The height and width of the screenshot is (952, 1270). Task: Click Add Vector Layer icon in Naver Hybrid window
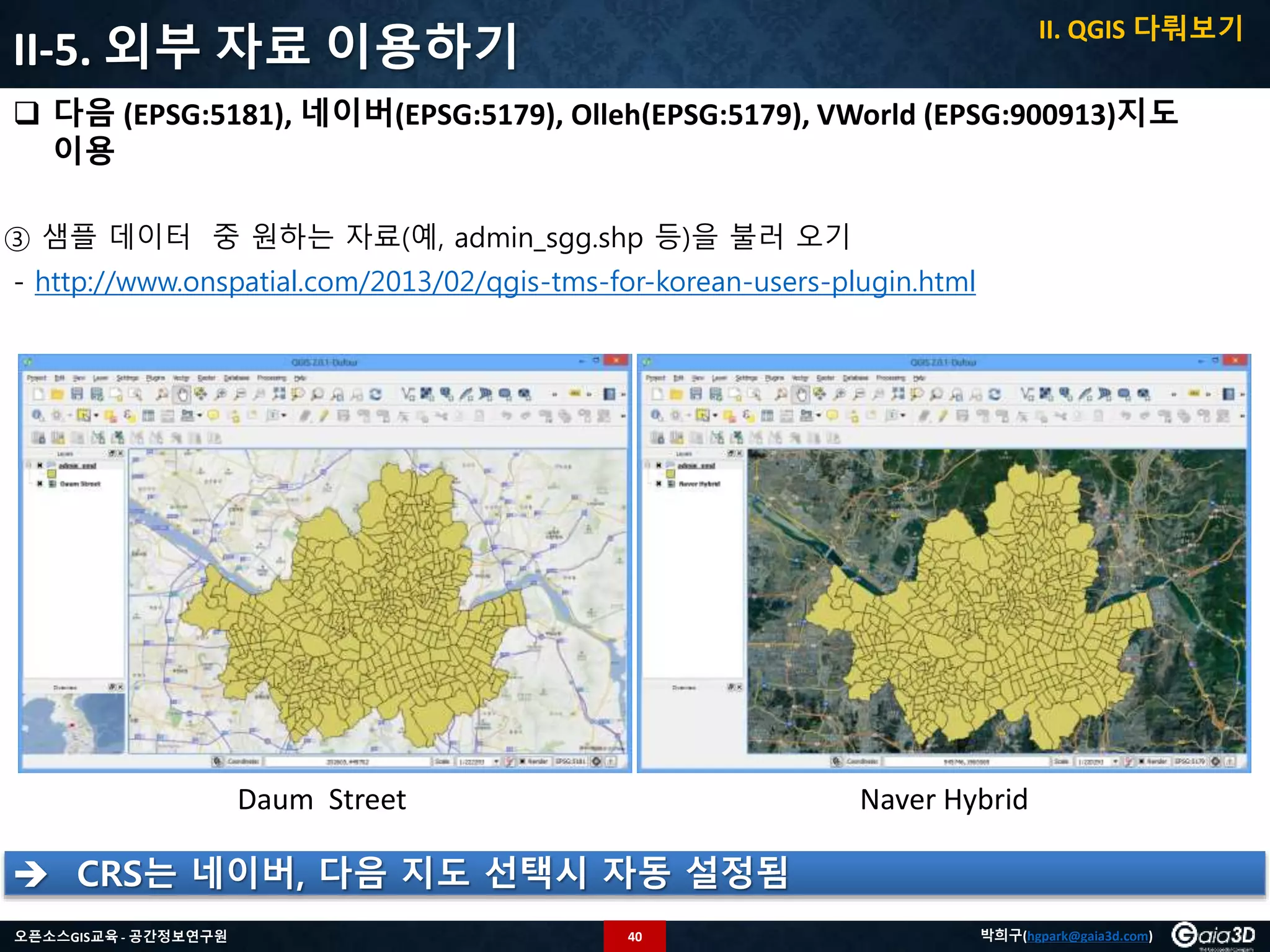click(1027, 394)
